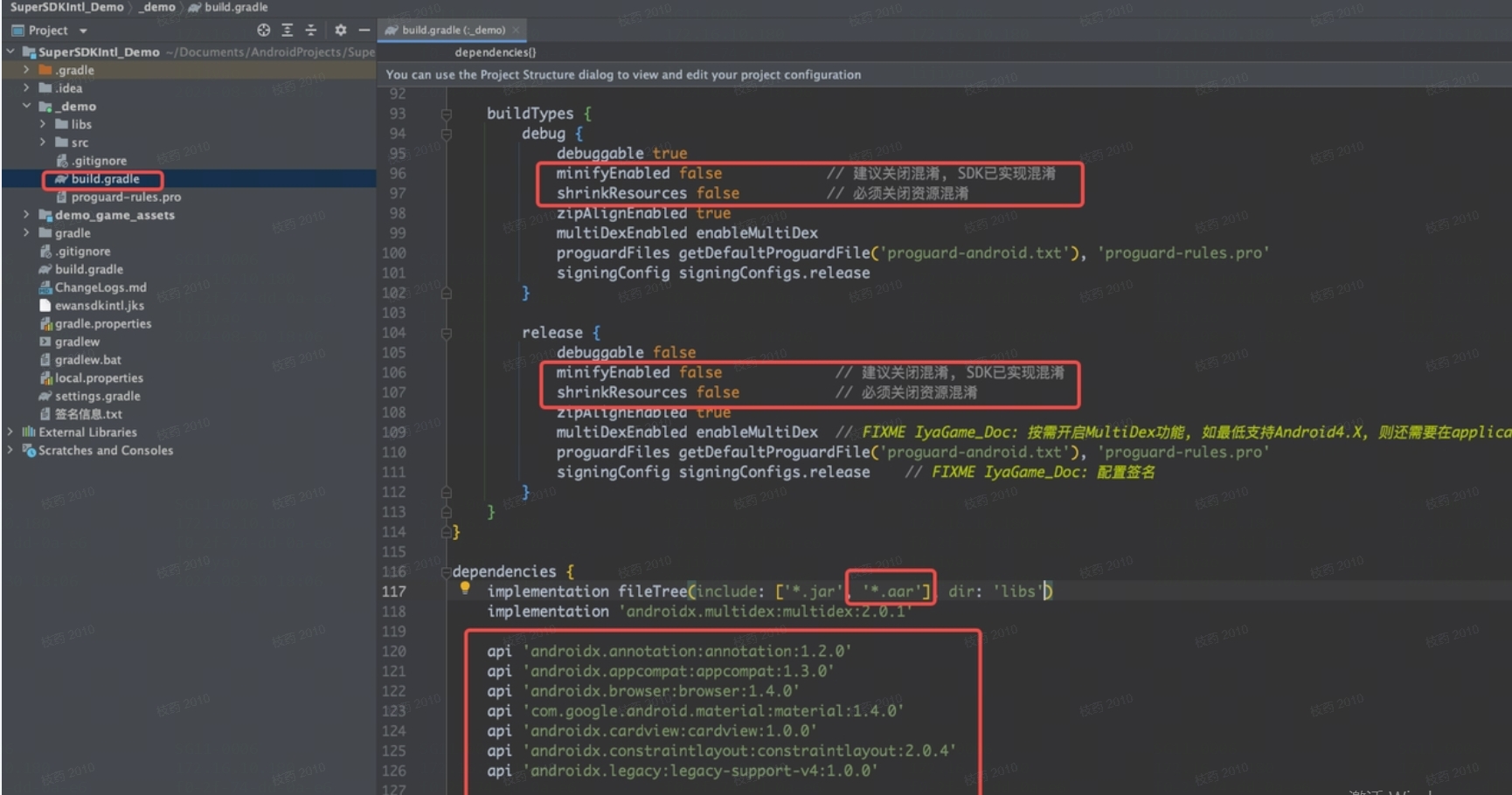Screen dimensions: 1512x795
Task: Click the External Libraries icon
Action: (29, 432)
